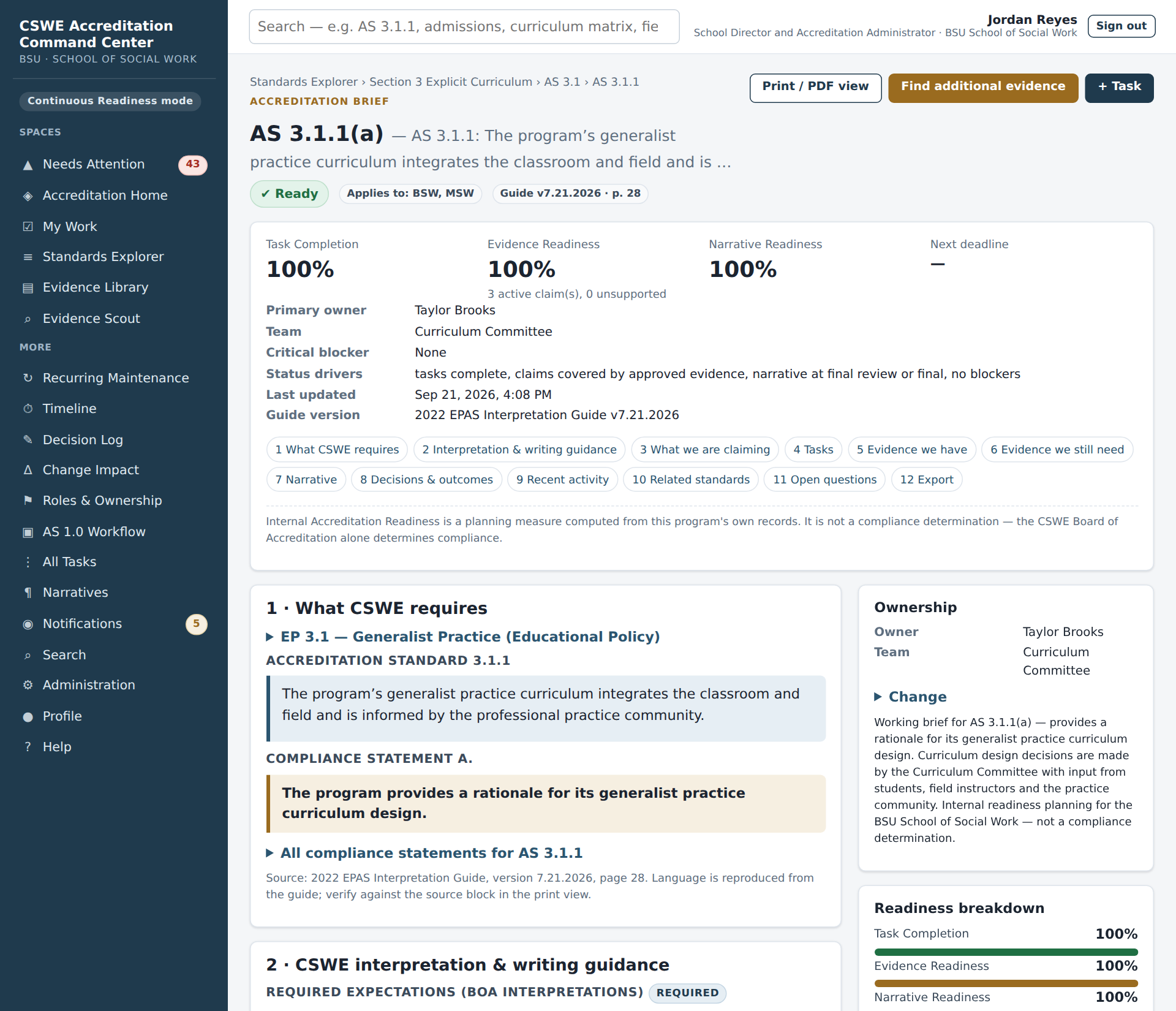Click the Task Completion progress bar
Image resolution: width=1176 pixels, height=1011 pixels.
coord(1006,952)
